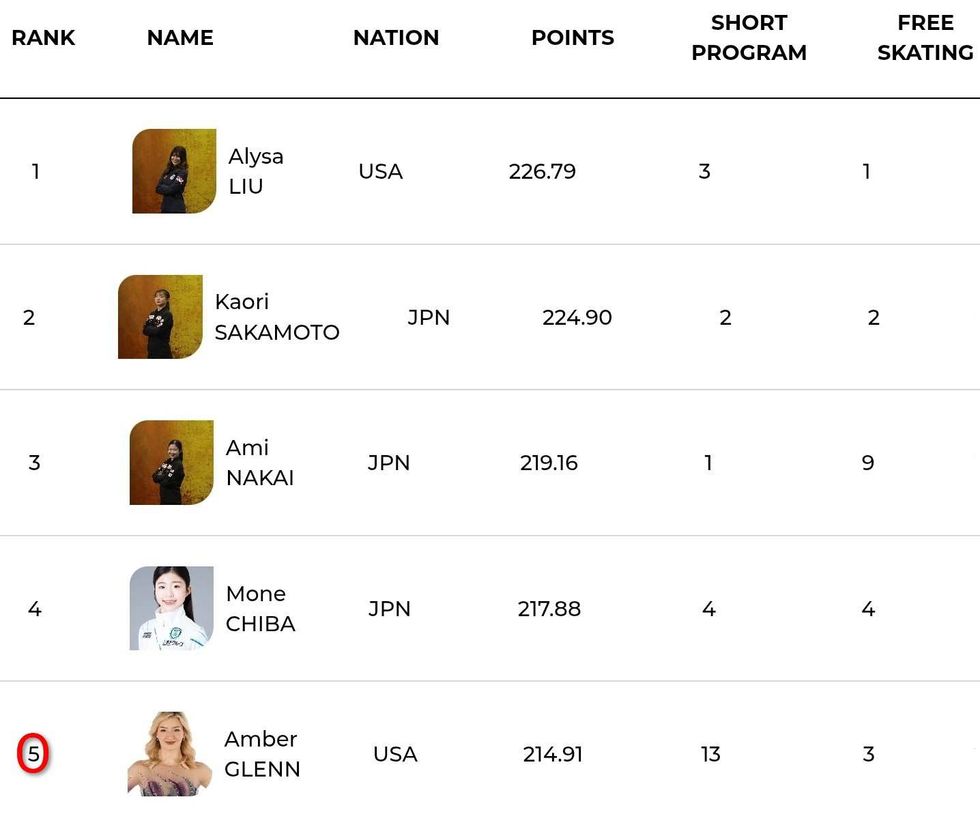Click Amber Glenn's short program rank 13
This screenshot has height=814, width=980.
point(711,754)
